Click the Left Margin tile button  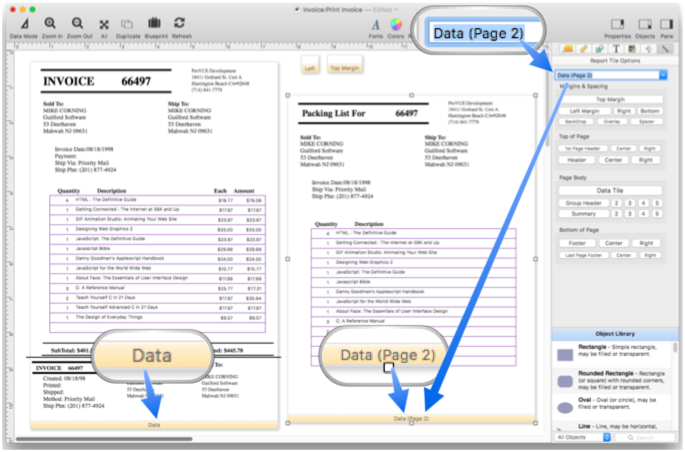click(584, 111)
